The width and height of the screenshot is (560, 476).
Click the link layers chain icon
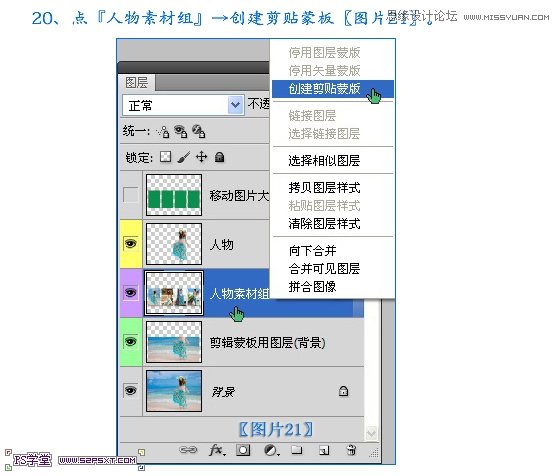(x=188, y=450)
